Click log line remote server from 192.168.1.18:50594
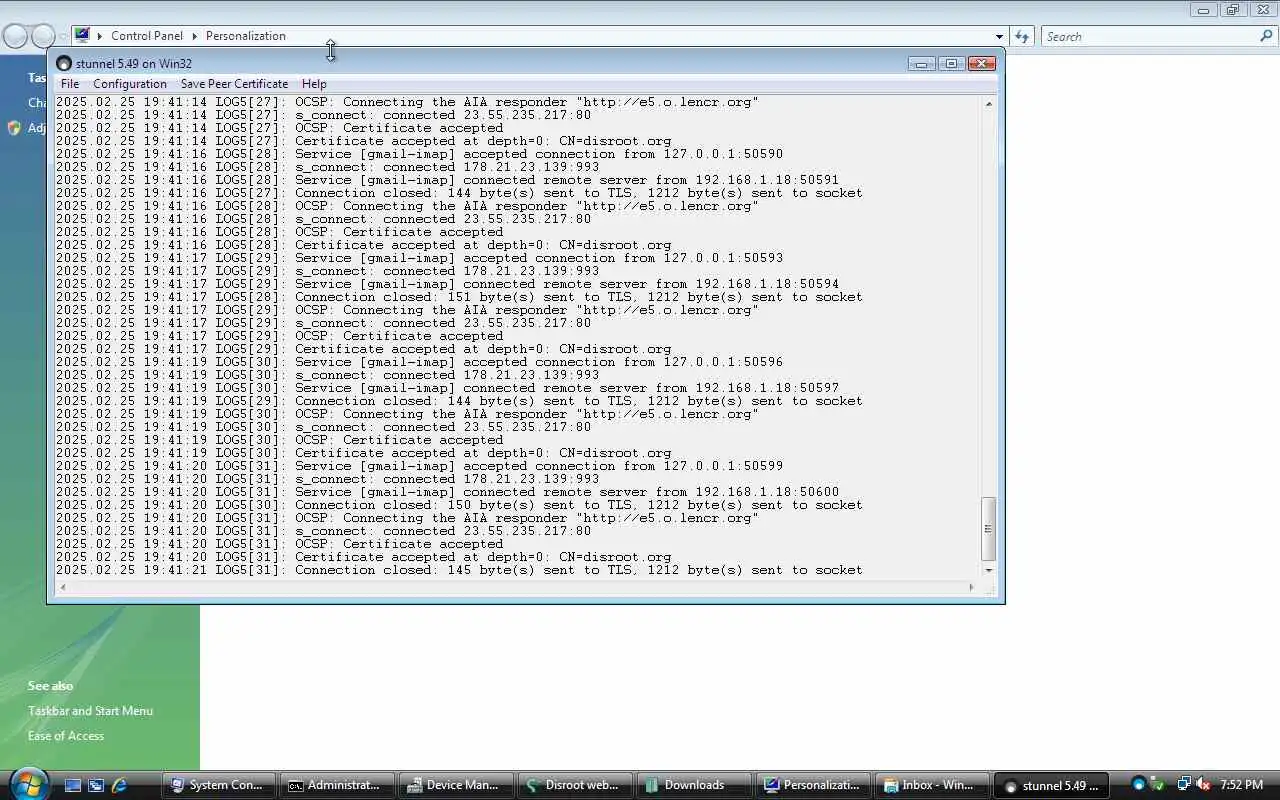Image resolution: width=1280 pixels, height=800 pixels. coord(447,284)
